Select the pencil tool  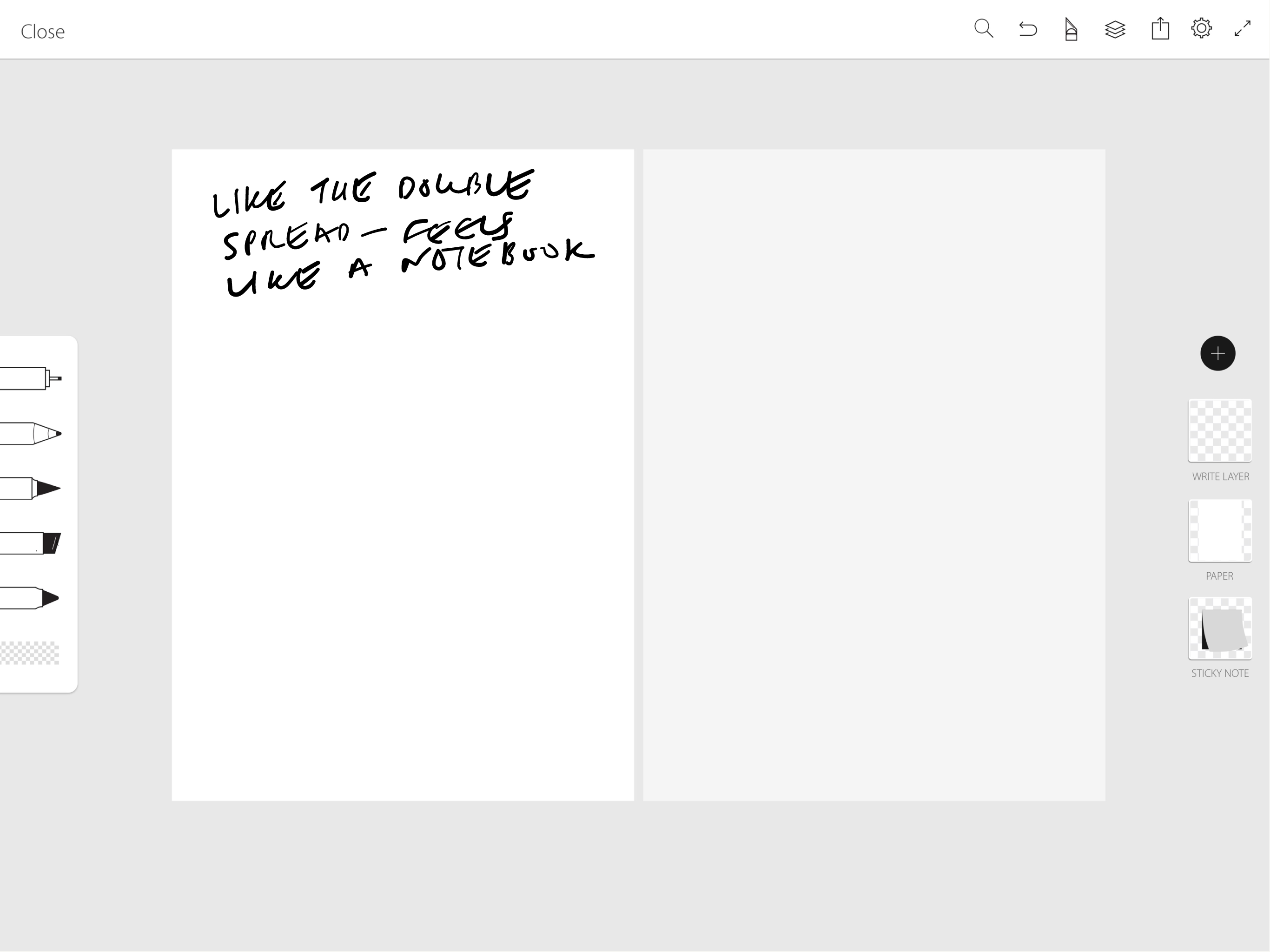click(x=32, y=434)
